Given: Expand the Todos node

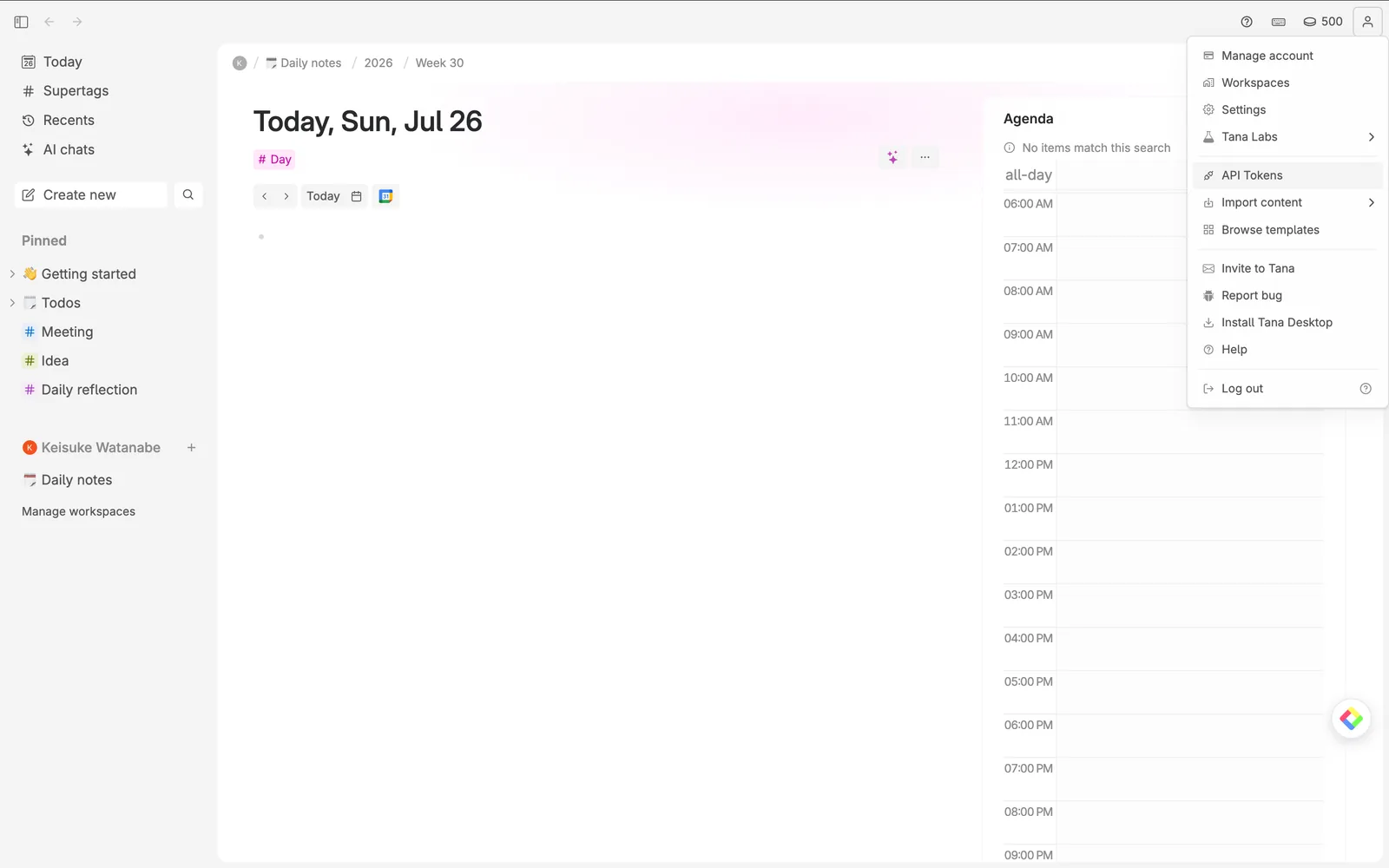Looking at the screenshot, I should click(12, 303).
